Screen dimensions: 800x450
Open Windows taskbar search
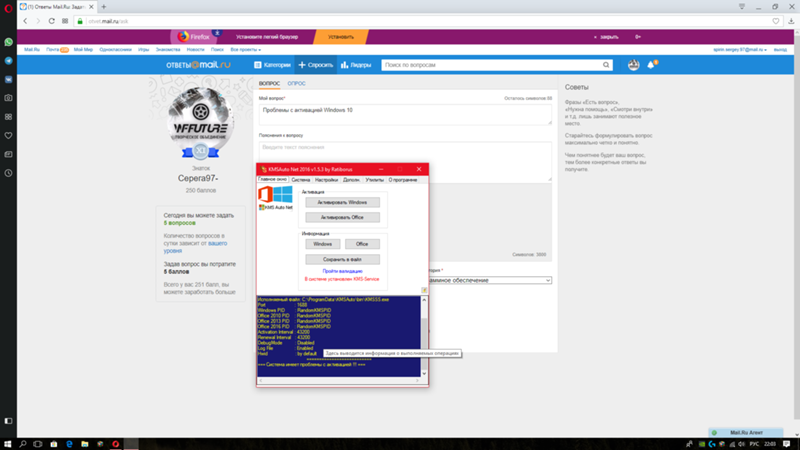pos(23,444)
